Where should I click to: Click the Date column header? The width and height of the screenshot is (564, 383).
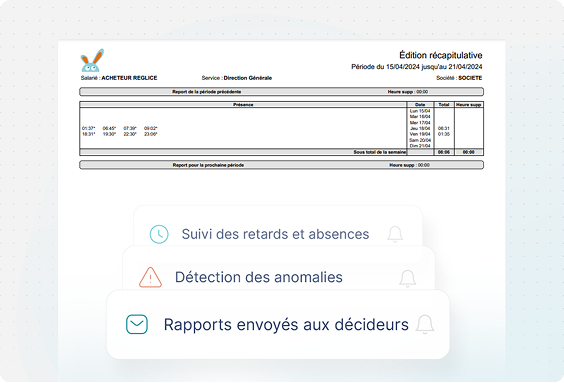pos(420,105)
